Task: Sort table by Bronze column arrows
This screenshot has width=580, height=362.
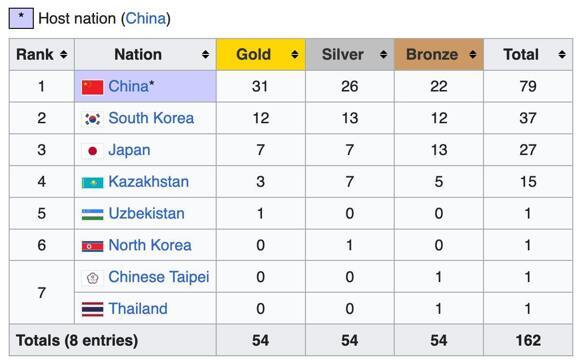Action: coord(473,55)
